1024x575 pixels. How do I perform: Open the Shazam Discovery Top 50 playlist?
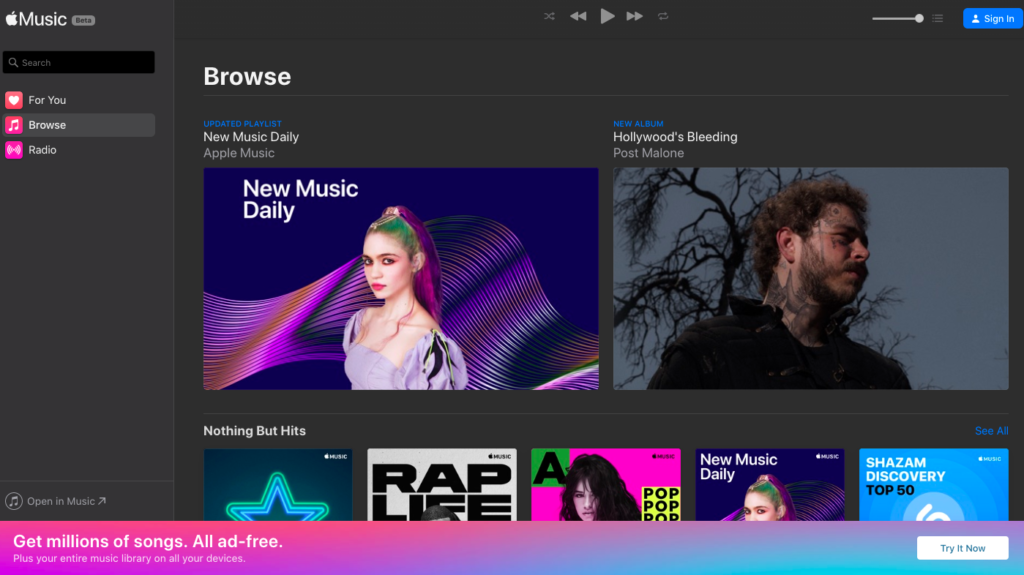(x=934, y=484)
